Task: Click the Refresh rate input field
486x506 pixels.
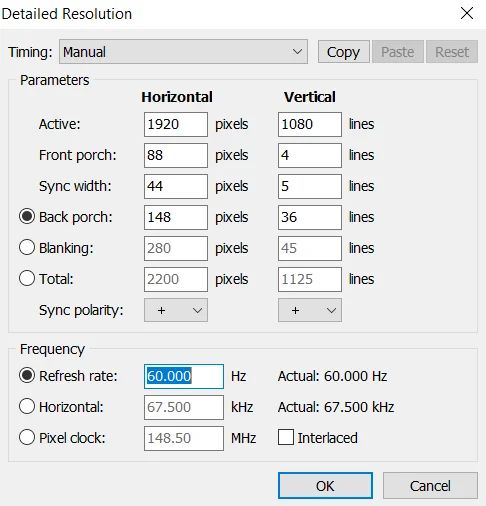Action: (184, 376)
